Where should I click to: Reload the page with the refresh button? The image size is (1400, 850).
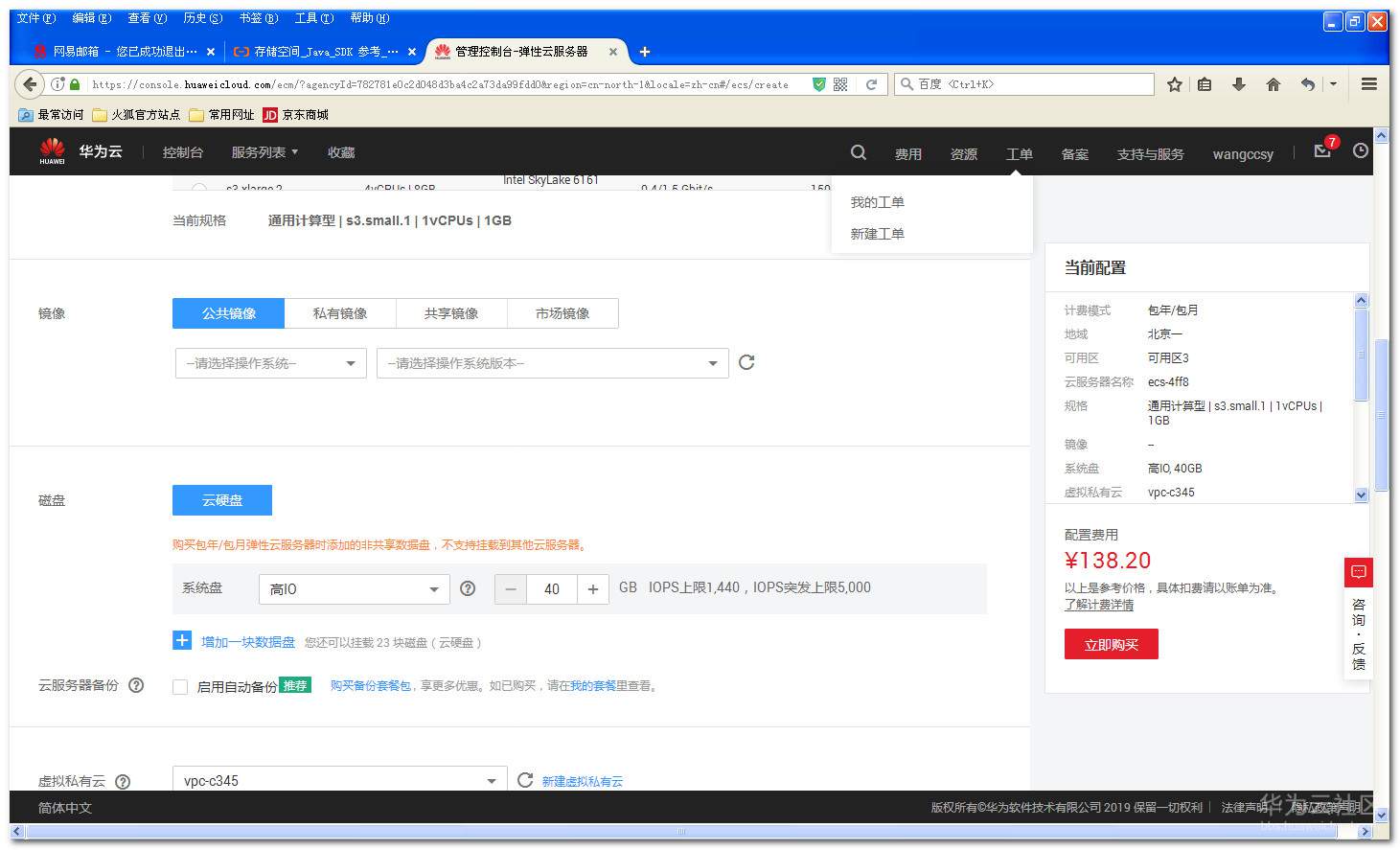871,84
